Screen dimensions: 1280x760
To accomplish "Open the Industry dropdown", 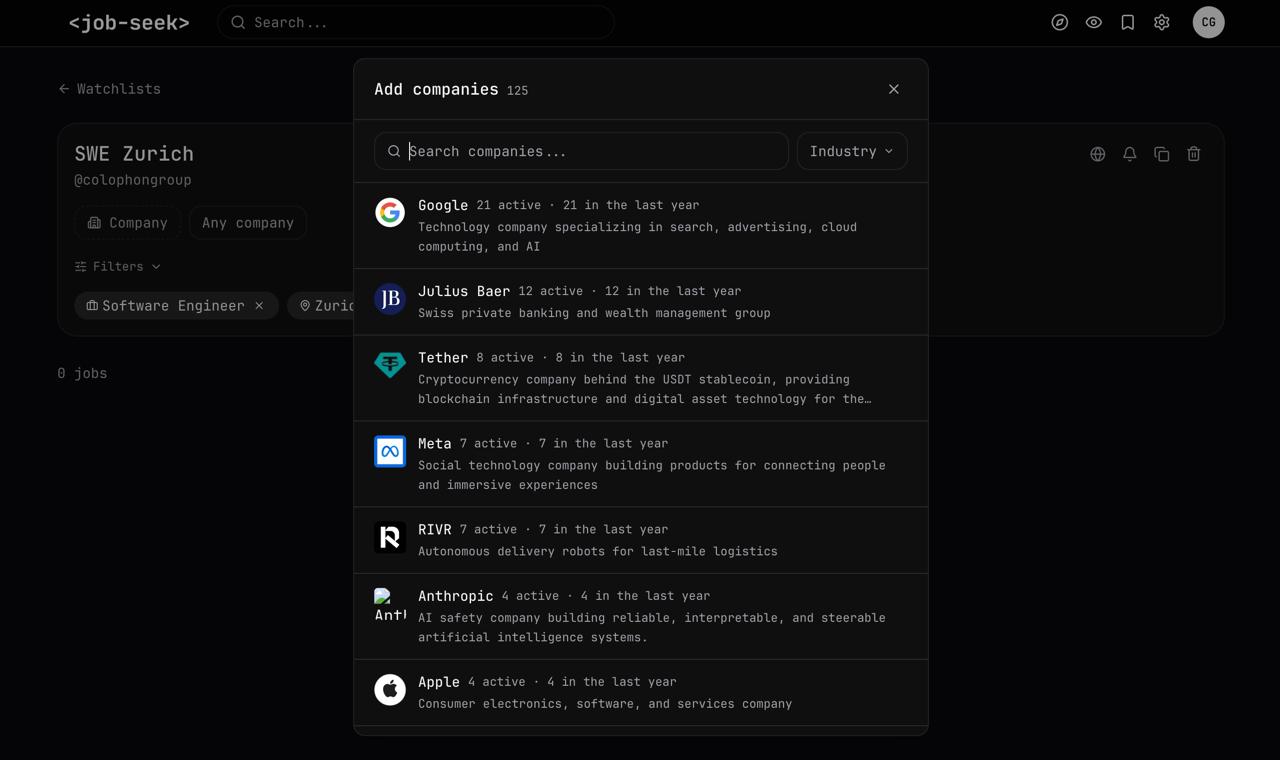I will tap(852, 151).
